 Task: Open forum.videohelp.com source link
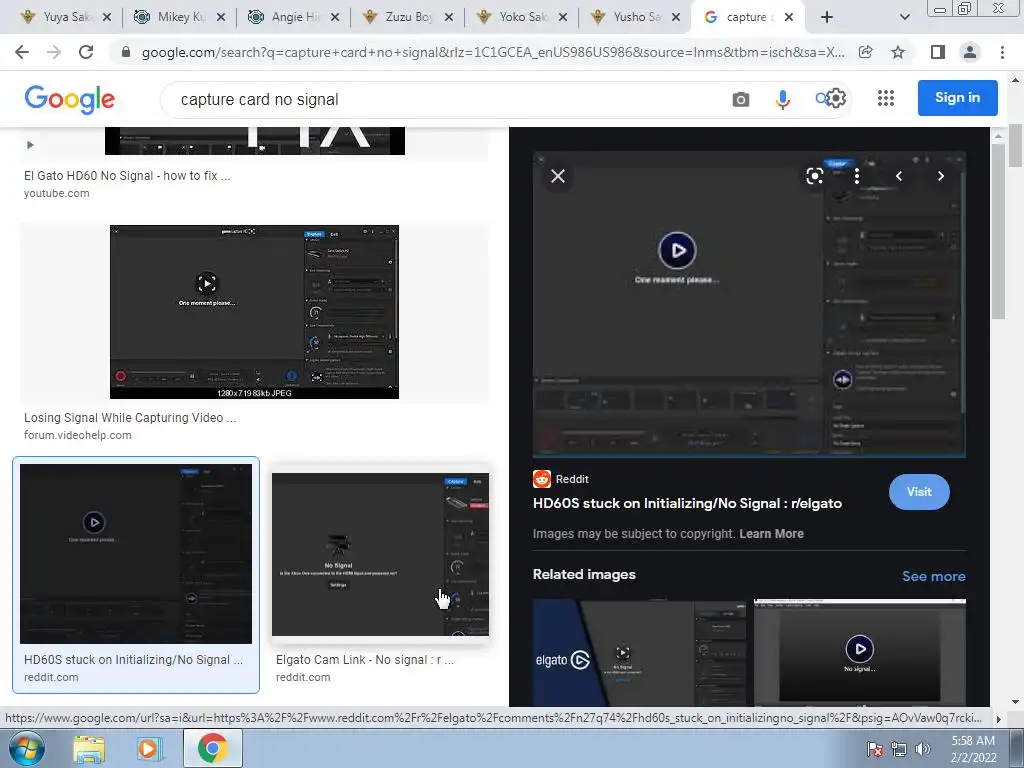78,435
